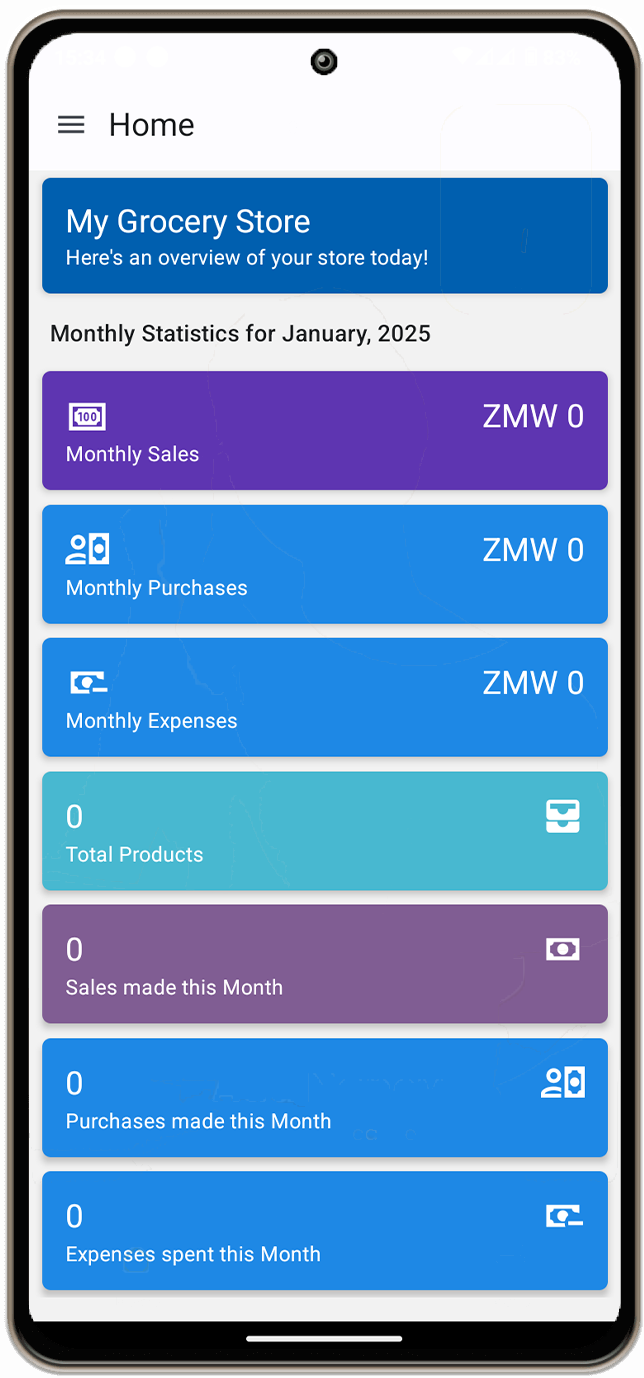
Task: Open the Monthly Expenses card
Action: coord(325,697)
